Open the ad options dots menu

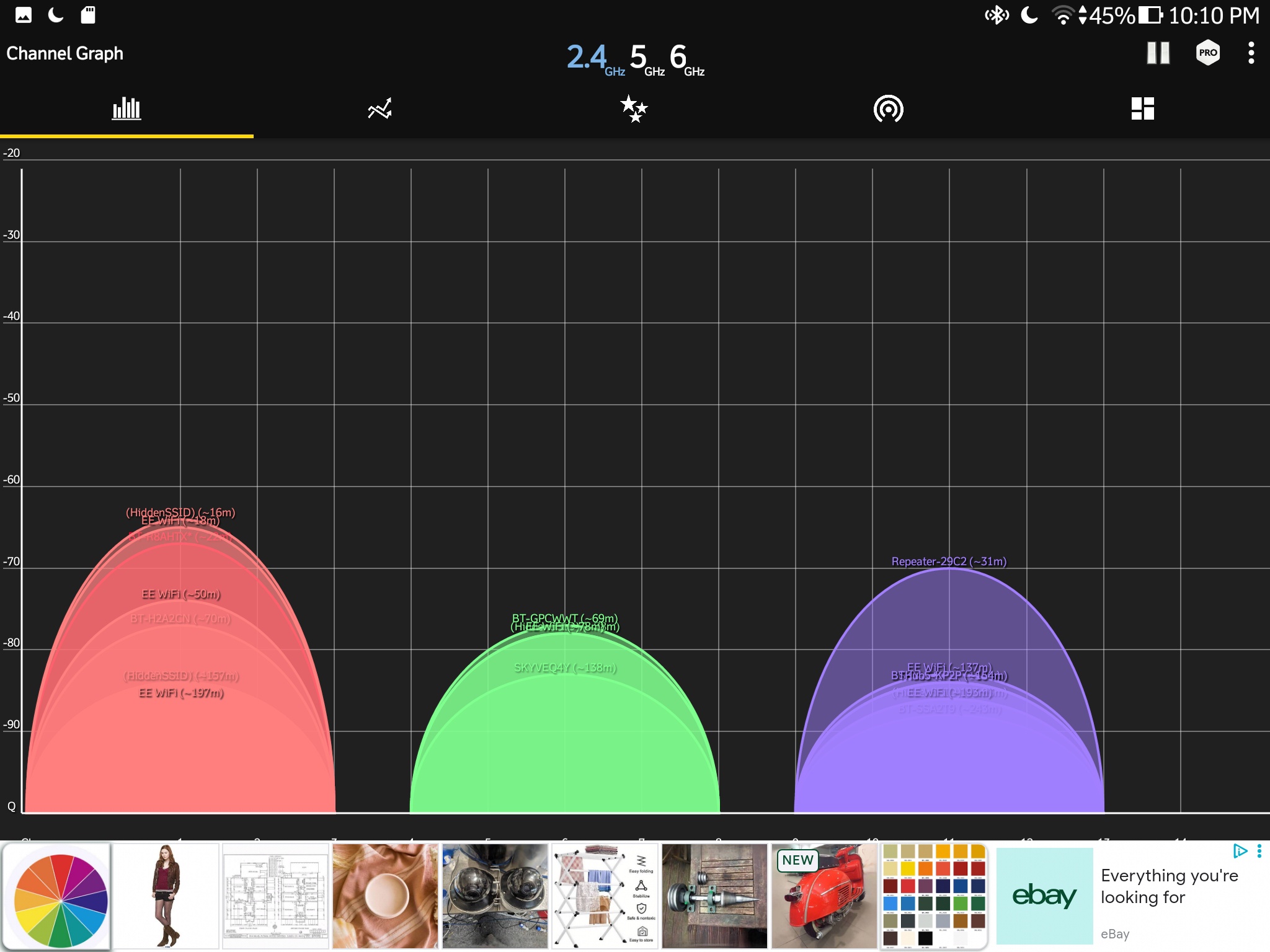pyautogui.click(x=1259, y=851)
